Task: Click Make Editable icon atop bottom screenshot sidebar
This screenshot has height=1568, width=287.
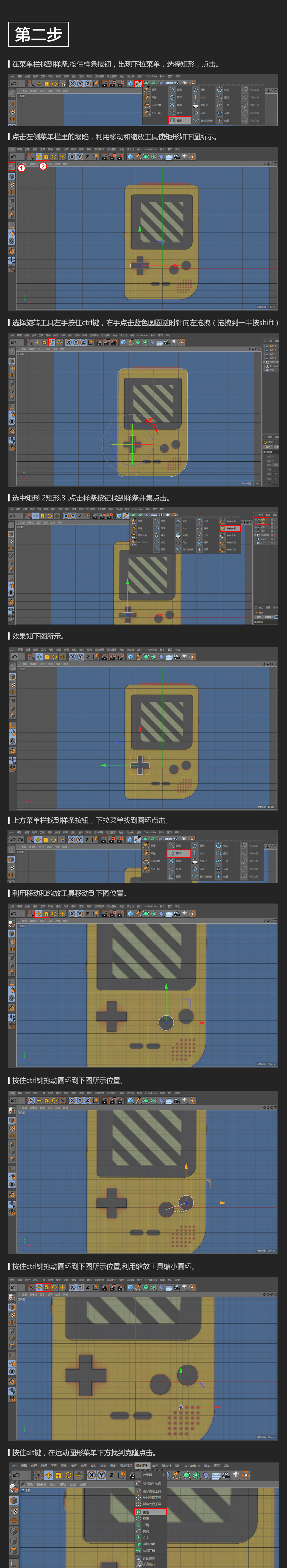Action: [x=13, y=1488]
